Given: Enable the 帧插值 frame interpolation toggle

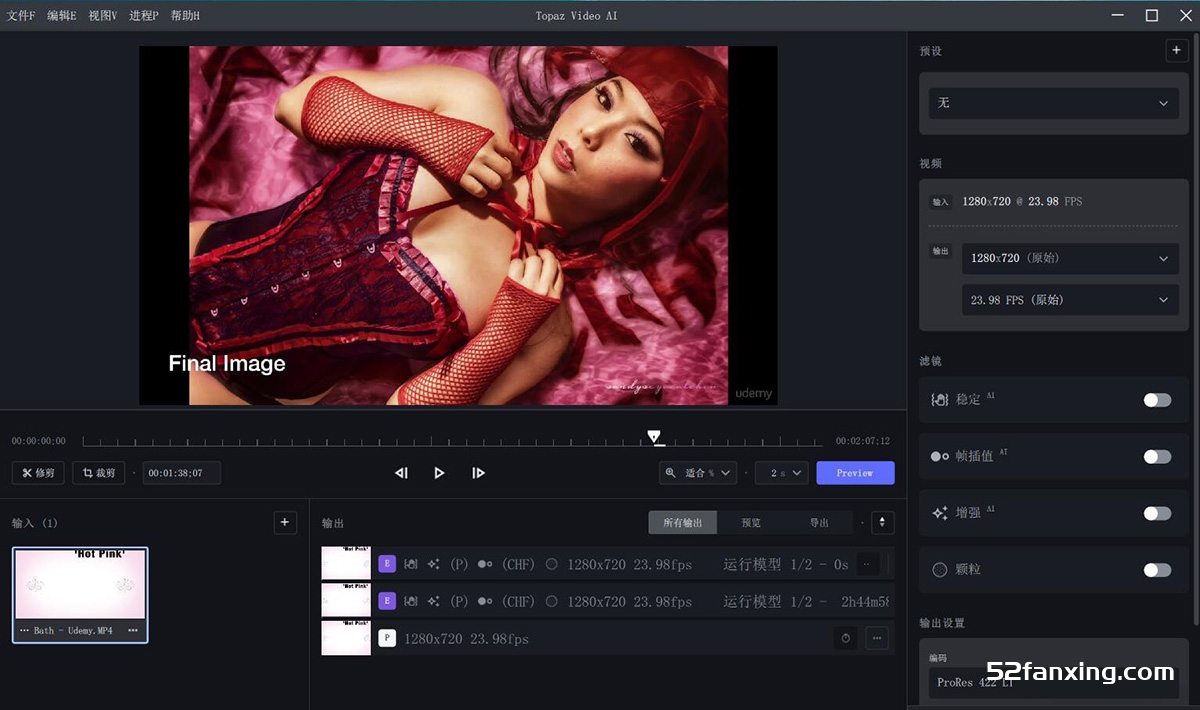Looking at the screenshot, I should (x=1157, y=457).
